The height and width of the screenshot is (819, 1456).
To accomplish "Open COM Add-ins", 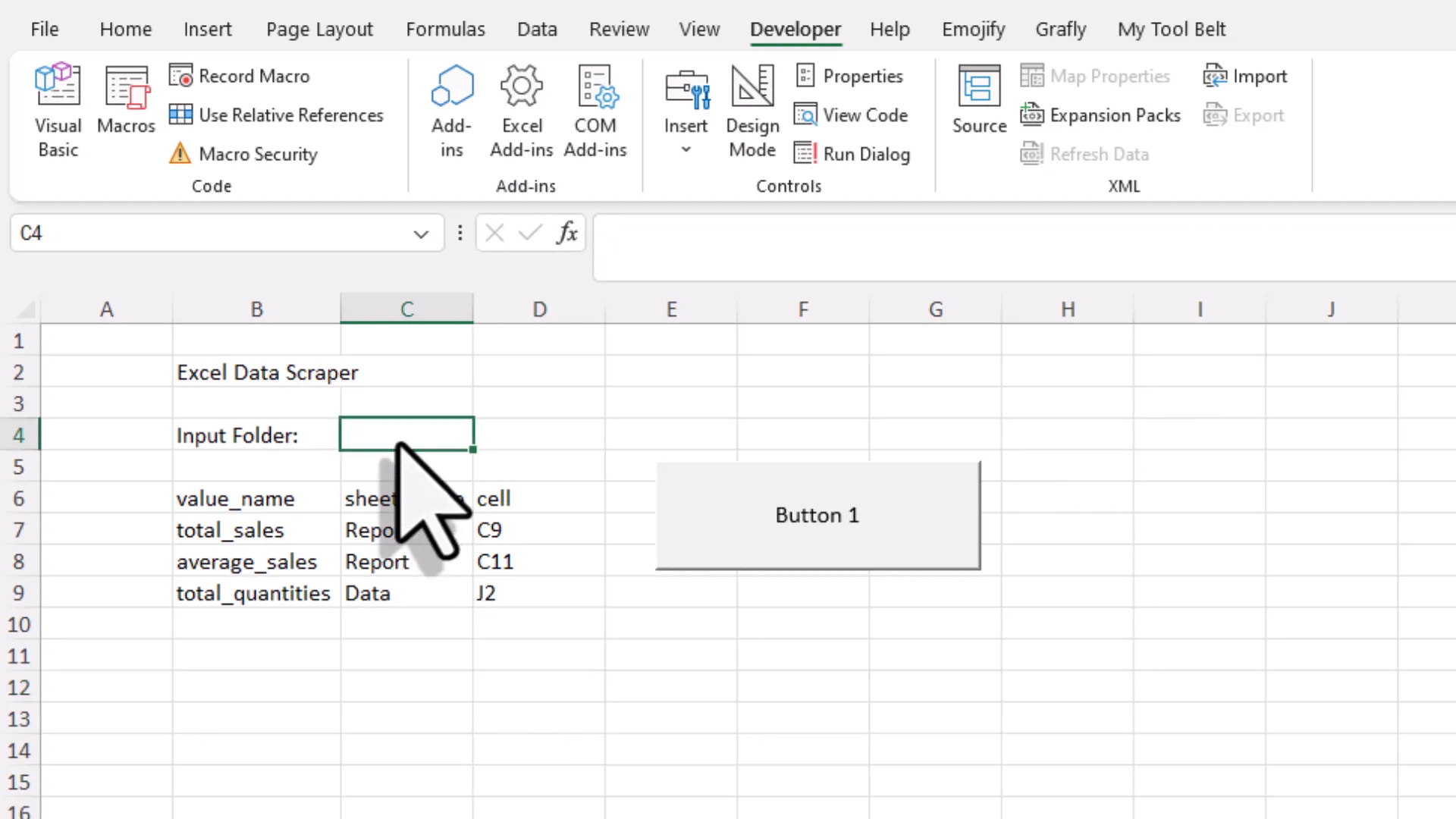I will pyautogui.click(x=596, y=110).
